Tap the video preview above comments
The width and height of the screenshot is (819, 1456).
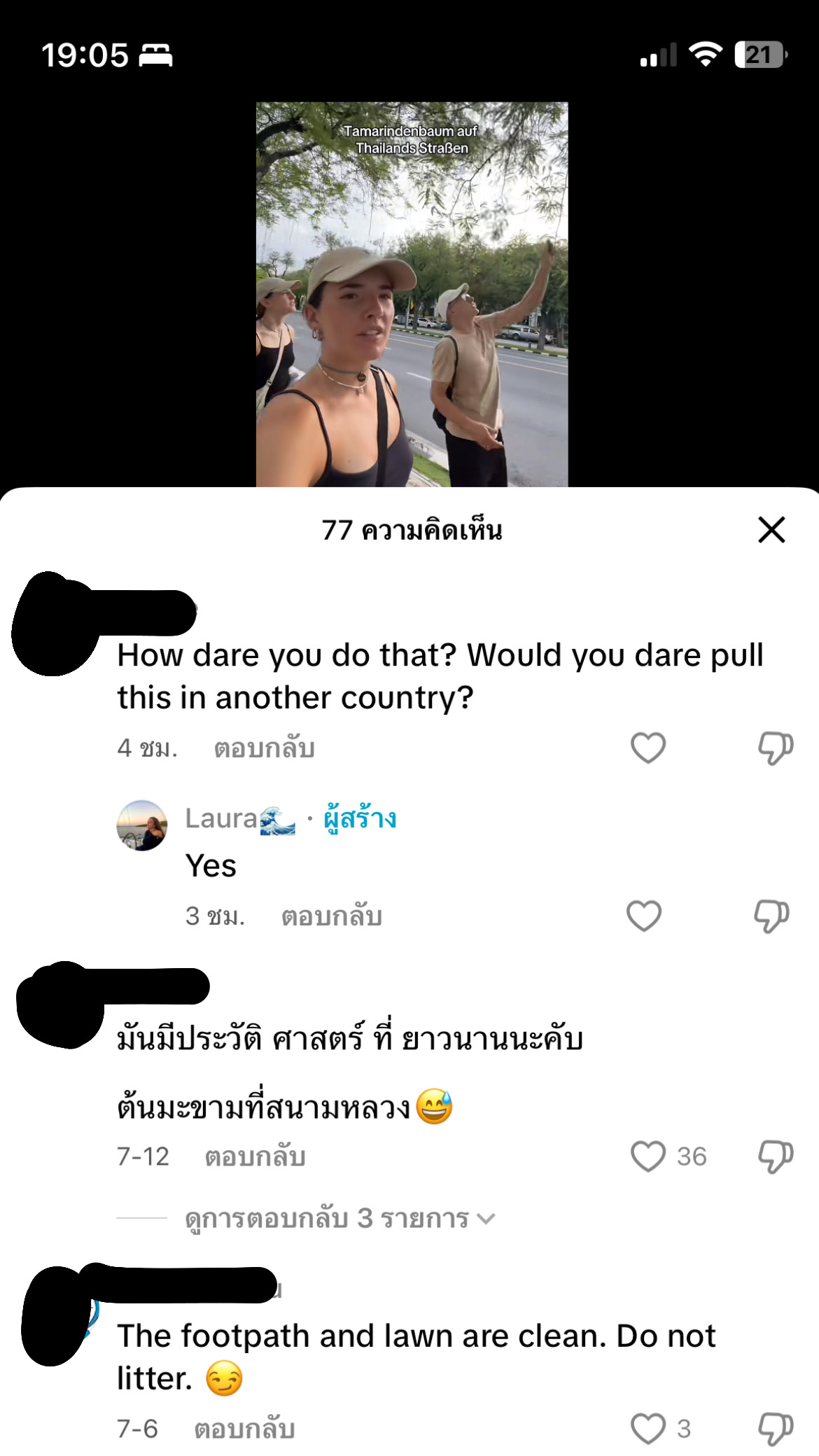coord(412,294)
